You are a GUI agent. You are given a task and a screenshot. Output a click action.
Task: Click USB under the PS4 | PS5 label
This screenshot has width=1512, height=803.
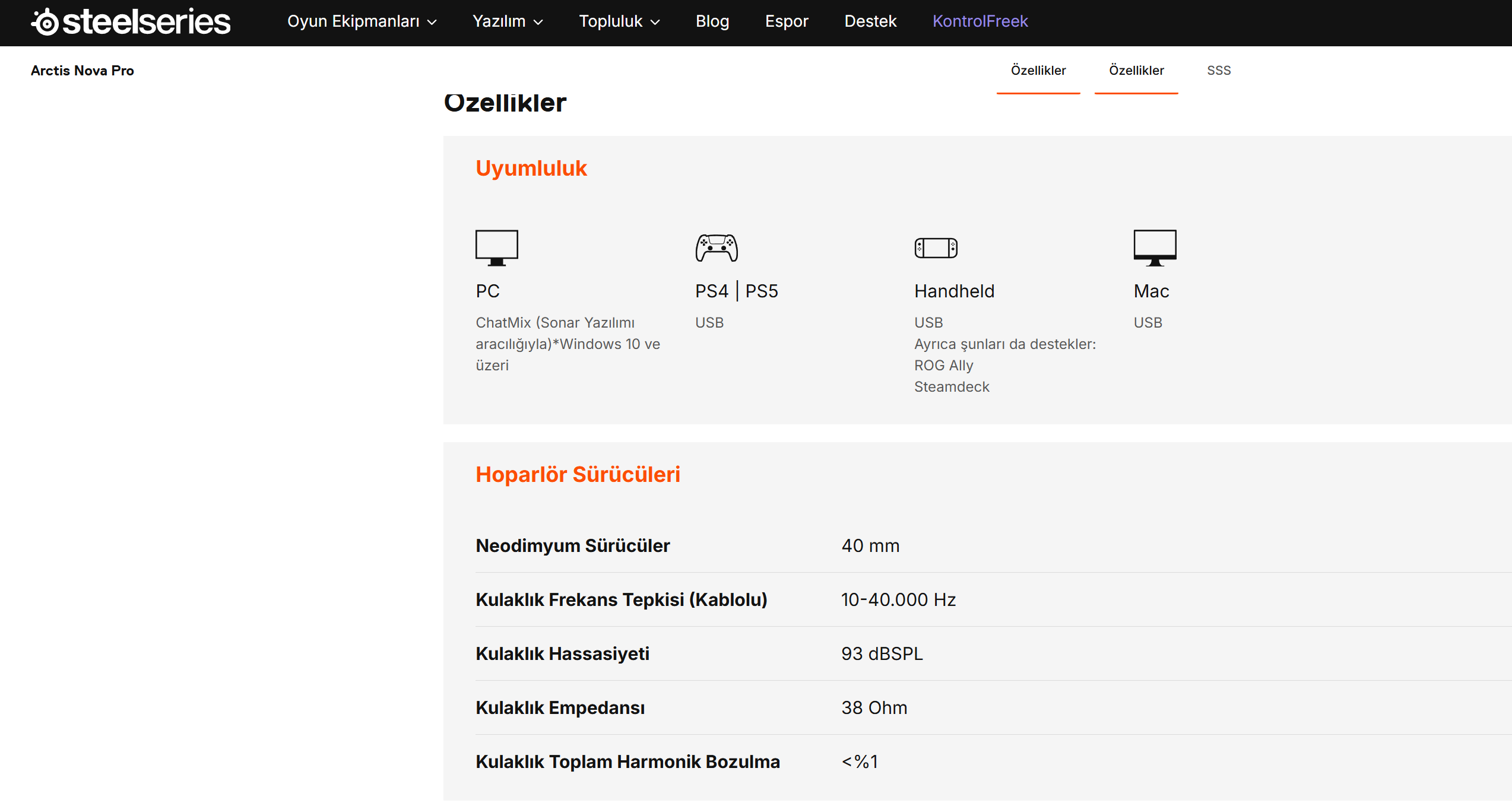pos(709,323)
